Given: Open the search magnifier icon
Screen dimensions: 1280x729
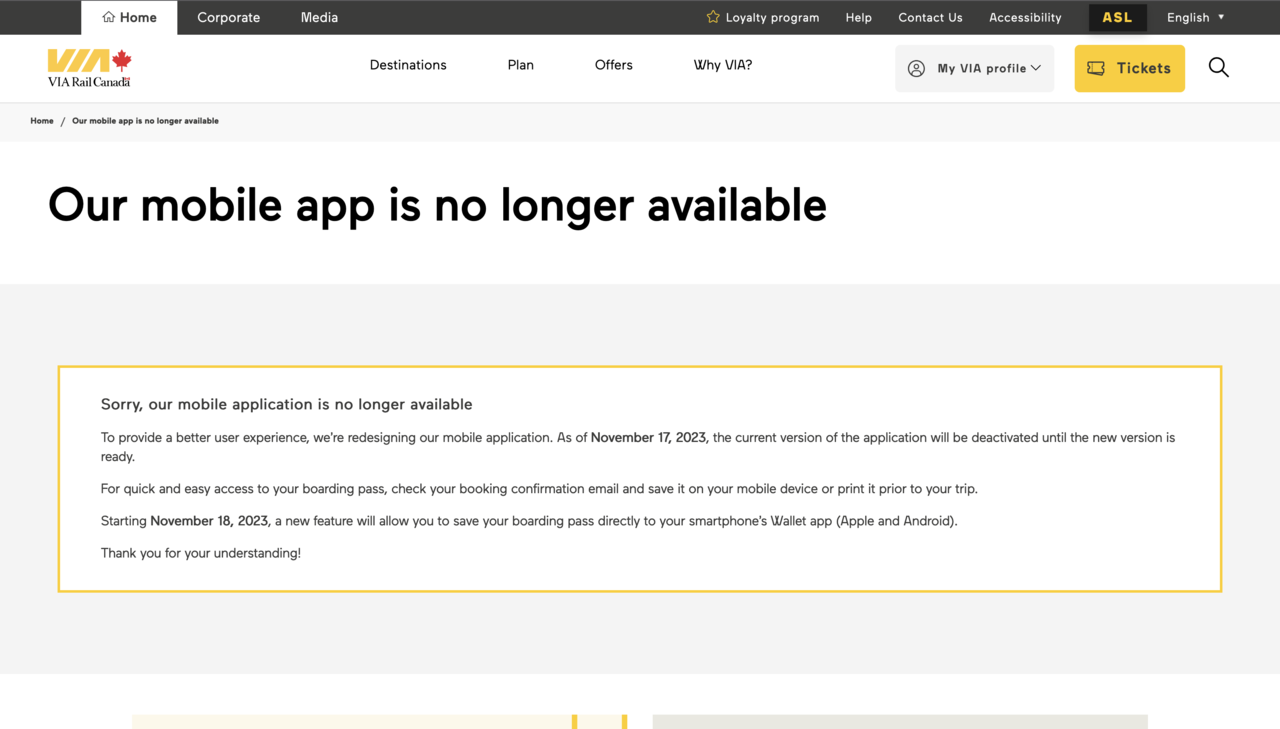Looking at the screenshot, I should pyautogui.click(x=1218, y=67).
